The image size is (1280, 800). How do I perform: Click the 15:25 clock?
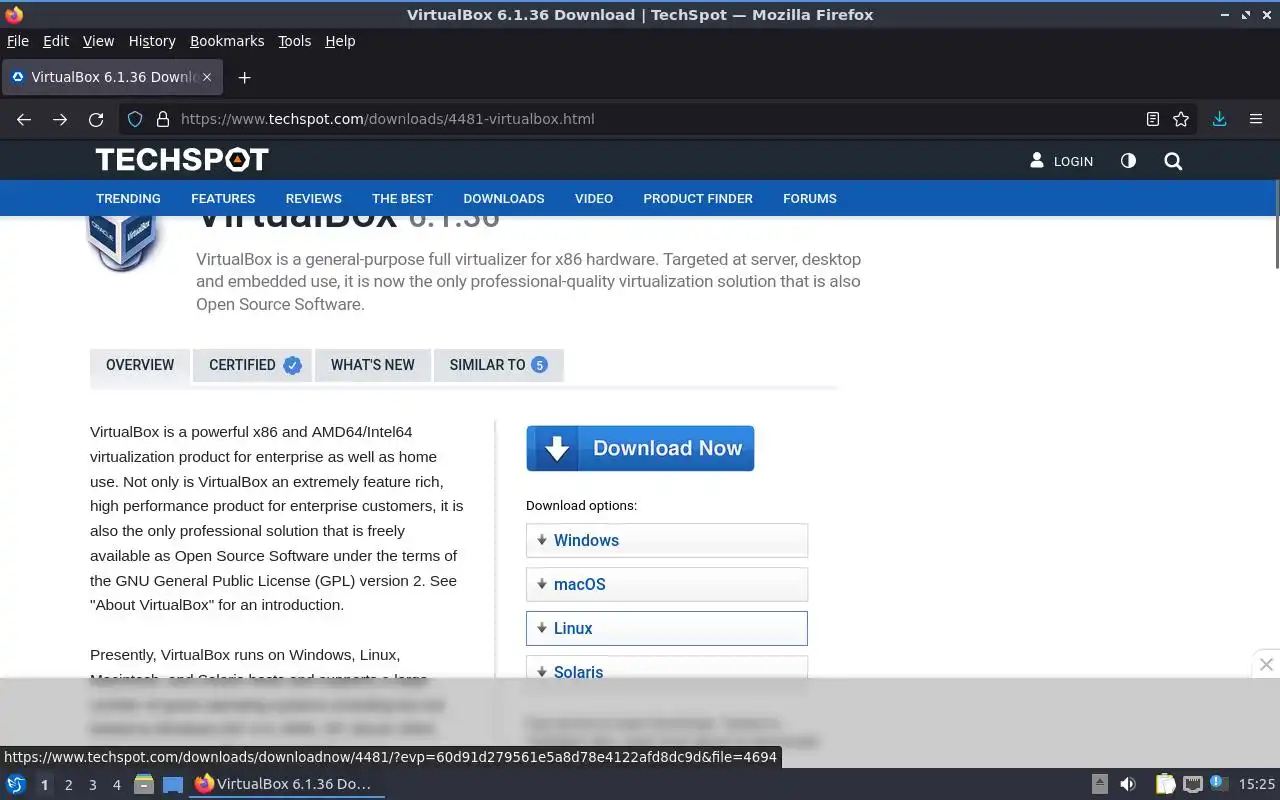coord(1256,784)
